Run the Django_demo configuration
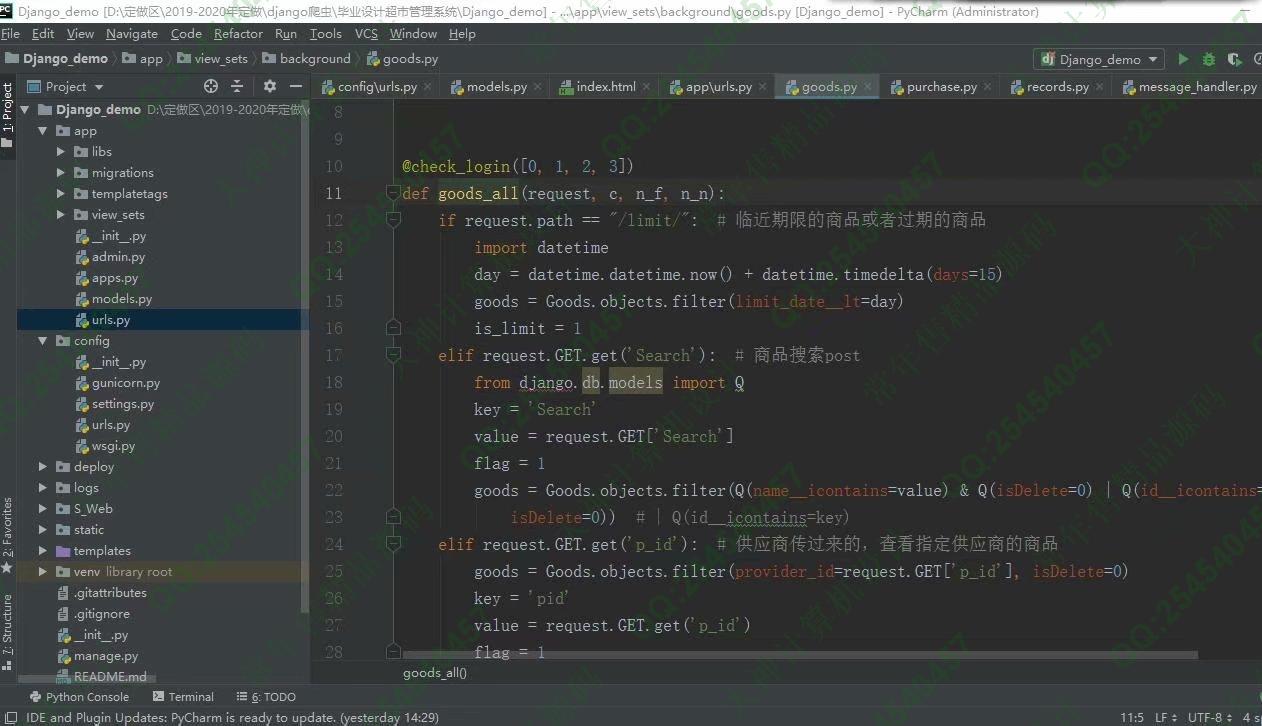The image size is (1262, 726). point(1183,59)
